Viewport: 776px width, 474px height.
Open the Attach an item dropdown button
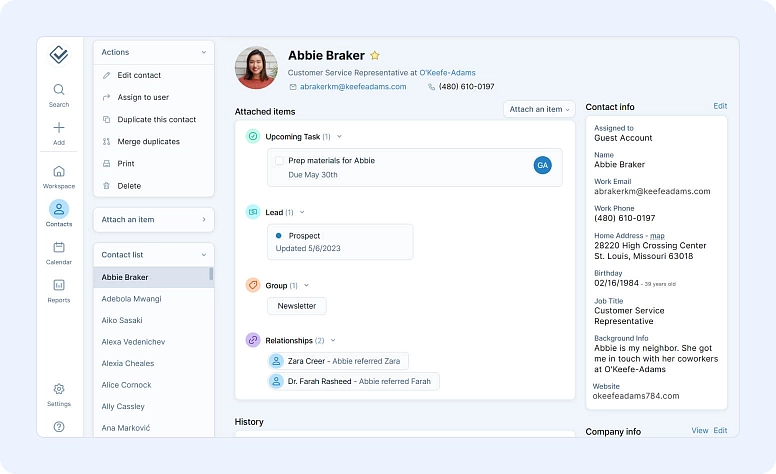[x=540, y=109]
